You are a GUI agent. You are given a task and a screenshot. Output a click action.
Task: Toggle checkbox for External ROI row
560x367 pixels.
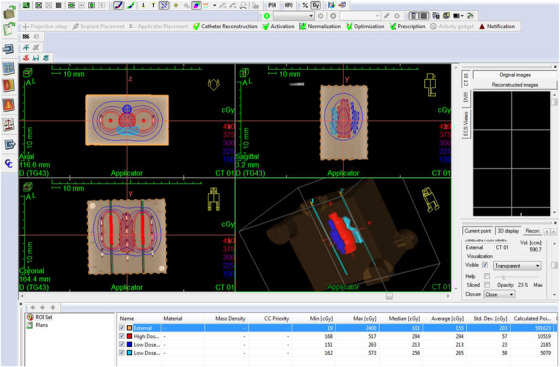[122, 328]
